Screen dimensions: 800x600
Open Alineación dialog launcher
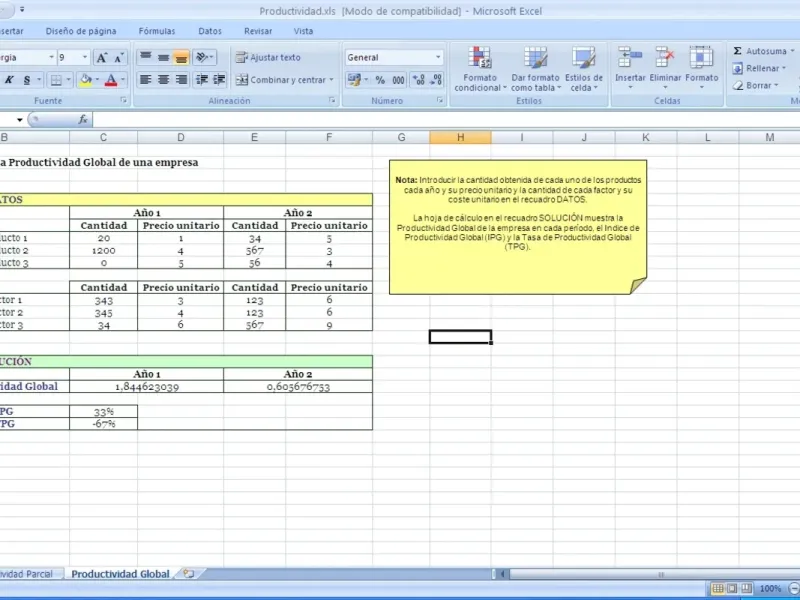(x=332, y=101)
